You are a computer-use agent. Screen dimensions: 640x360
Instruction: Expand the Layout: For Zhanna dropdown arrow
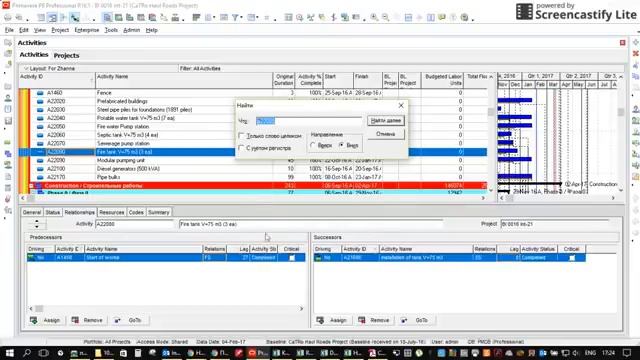click(x=26, y=69)
